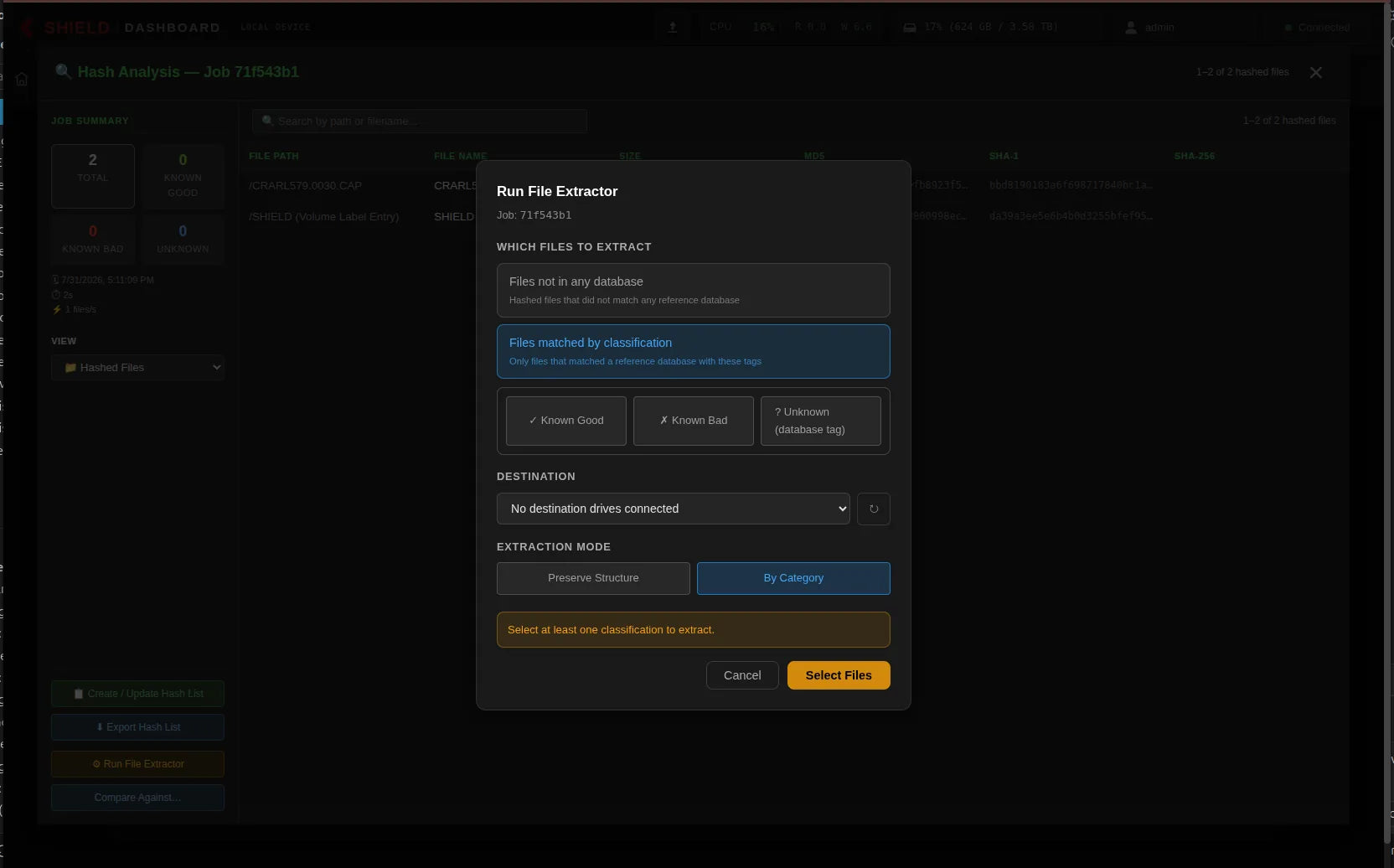Image resolution: width=1394 pixels, height=868 pixels.
Task: Click the /CRARL579.0030.CAP file path
Action: click(x=305, y=185)
